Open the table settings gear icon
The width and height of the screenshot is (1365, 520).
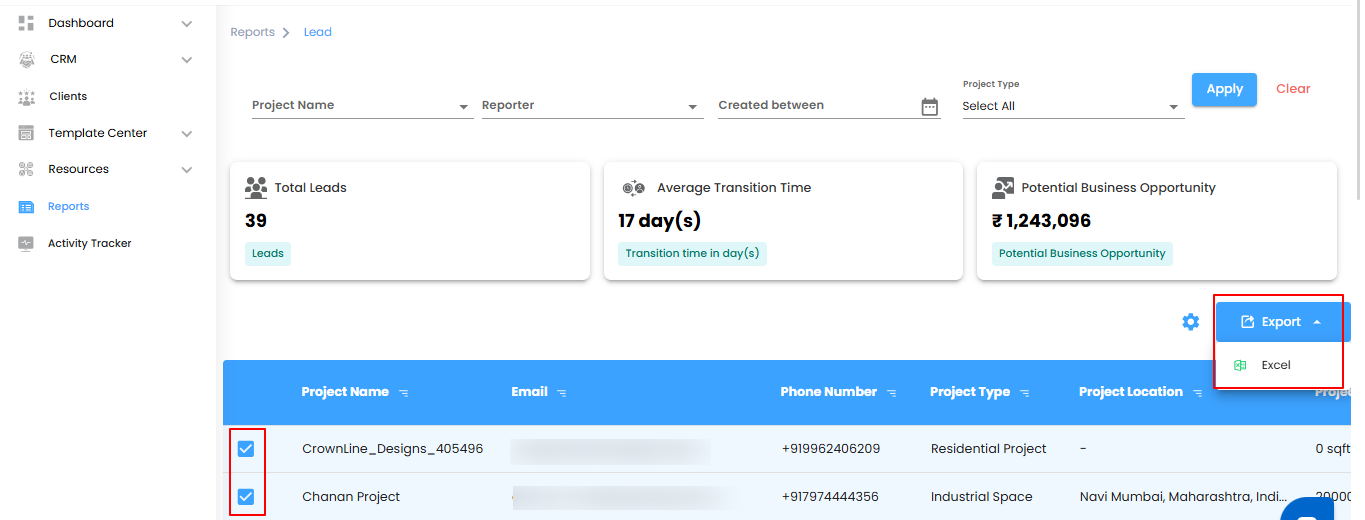click(1190, 322)
